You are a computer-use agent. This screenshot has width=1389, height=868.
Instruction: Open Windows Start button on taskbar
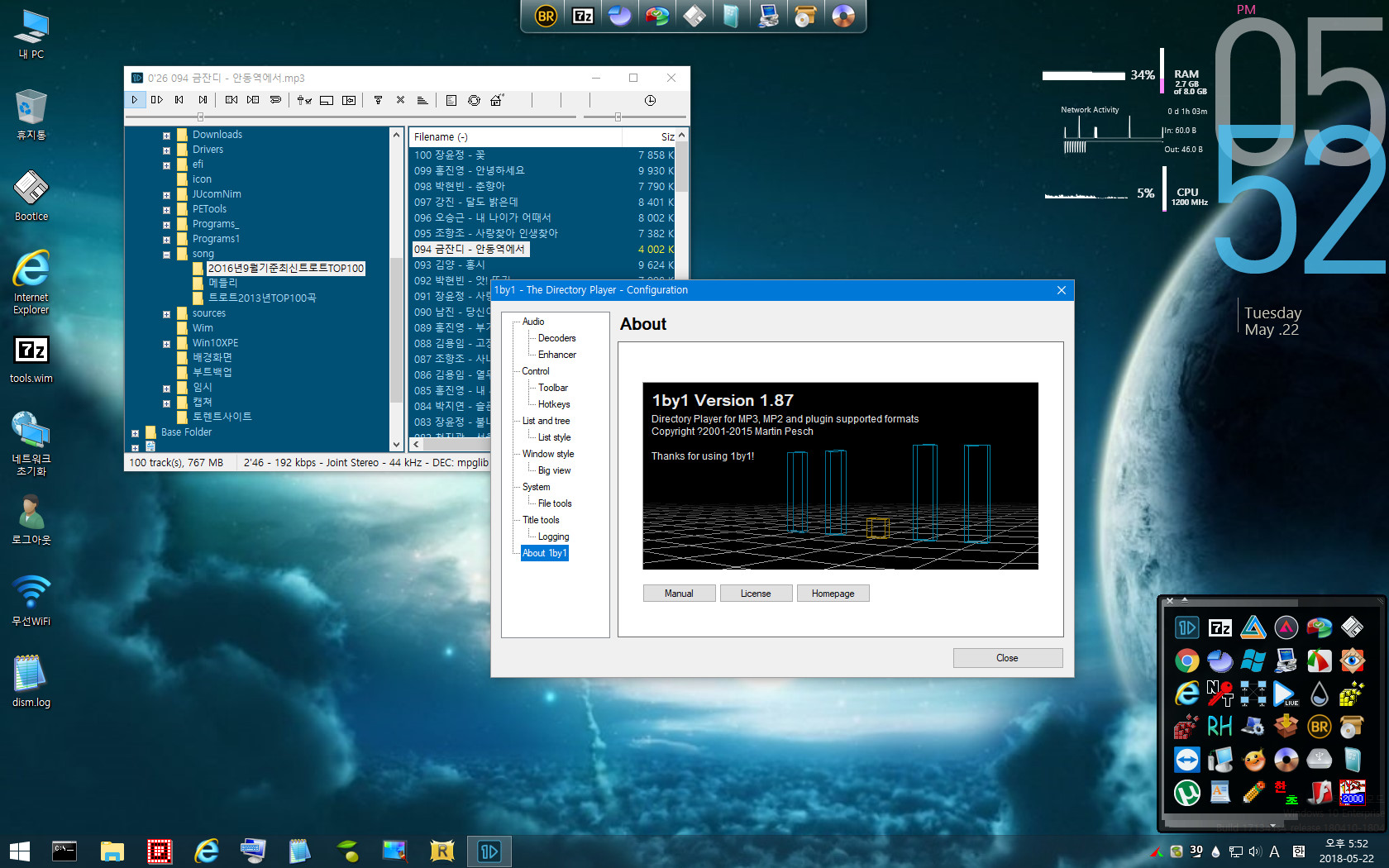coord(19,851)
